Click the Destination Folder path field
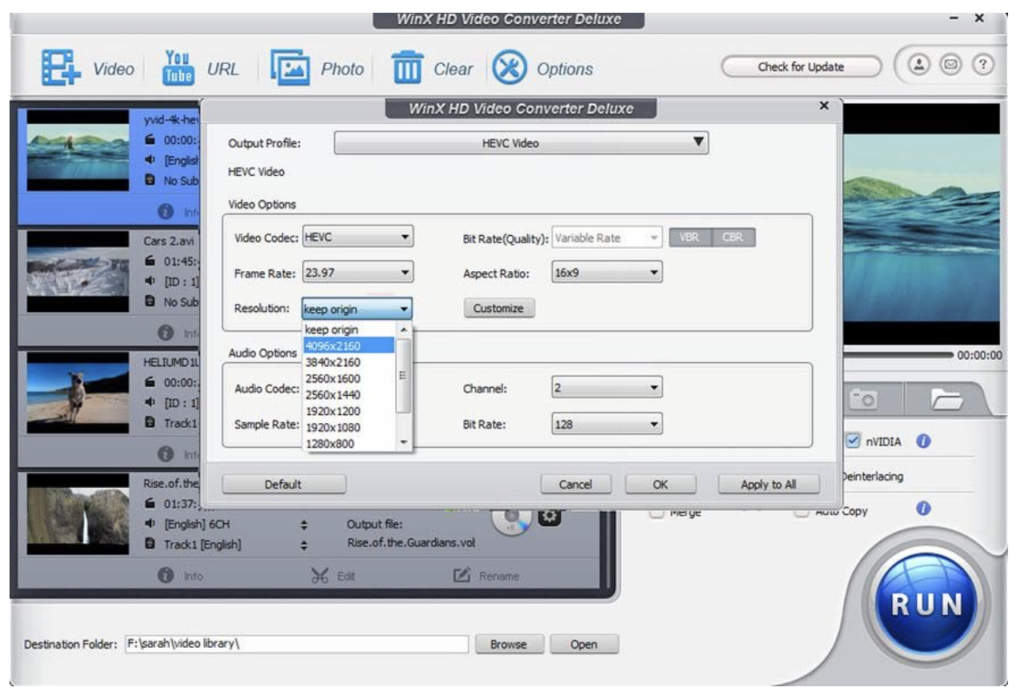Image resolution: width=1024 pixels, height=699 pixels. (x=296, y=644)
